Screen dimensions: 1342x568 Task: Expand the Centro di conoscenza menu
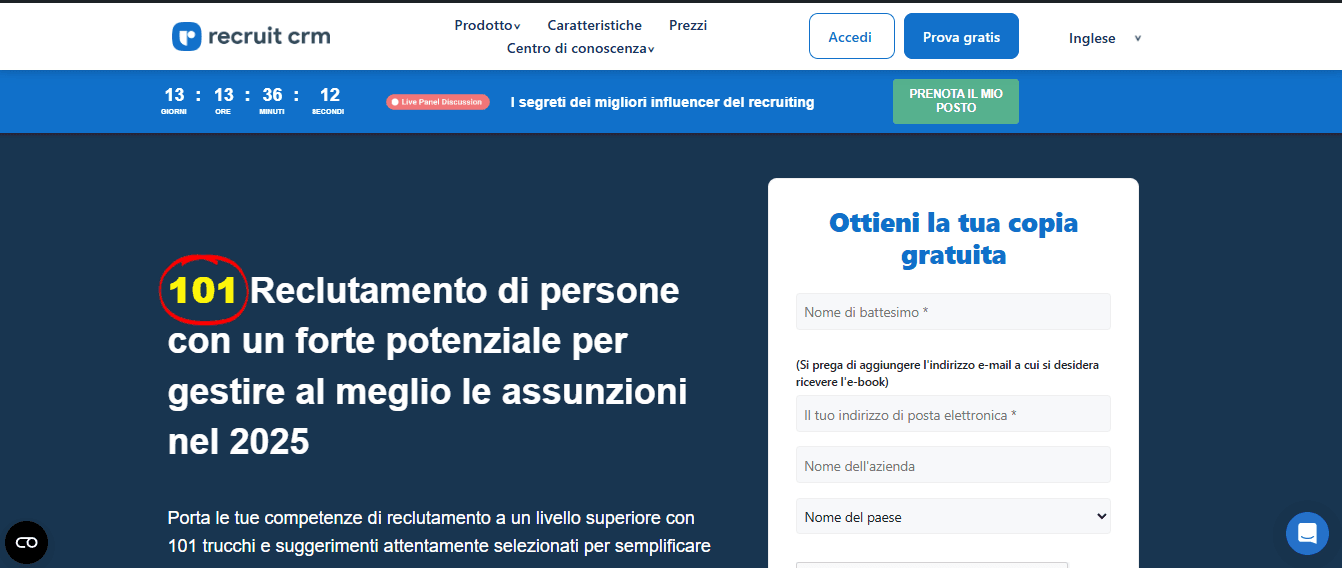click(580, 48)
